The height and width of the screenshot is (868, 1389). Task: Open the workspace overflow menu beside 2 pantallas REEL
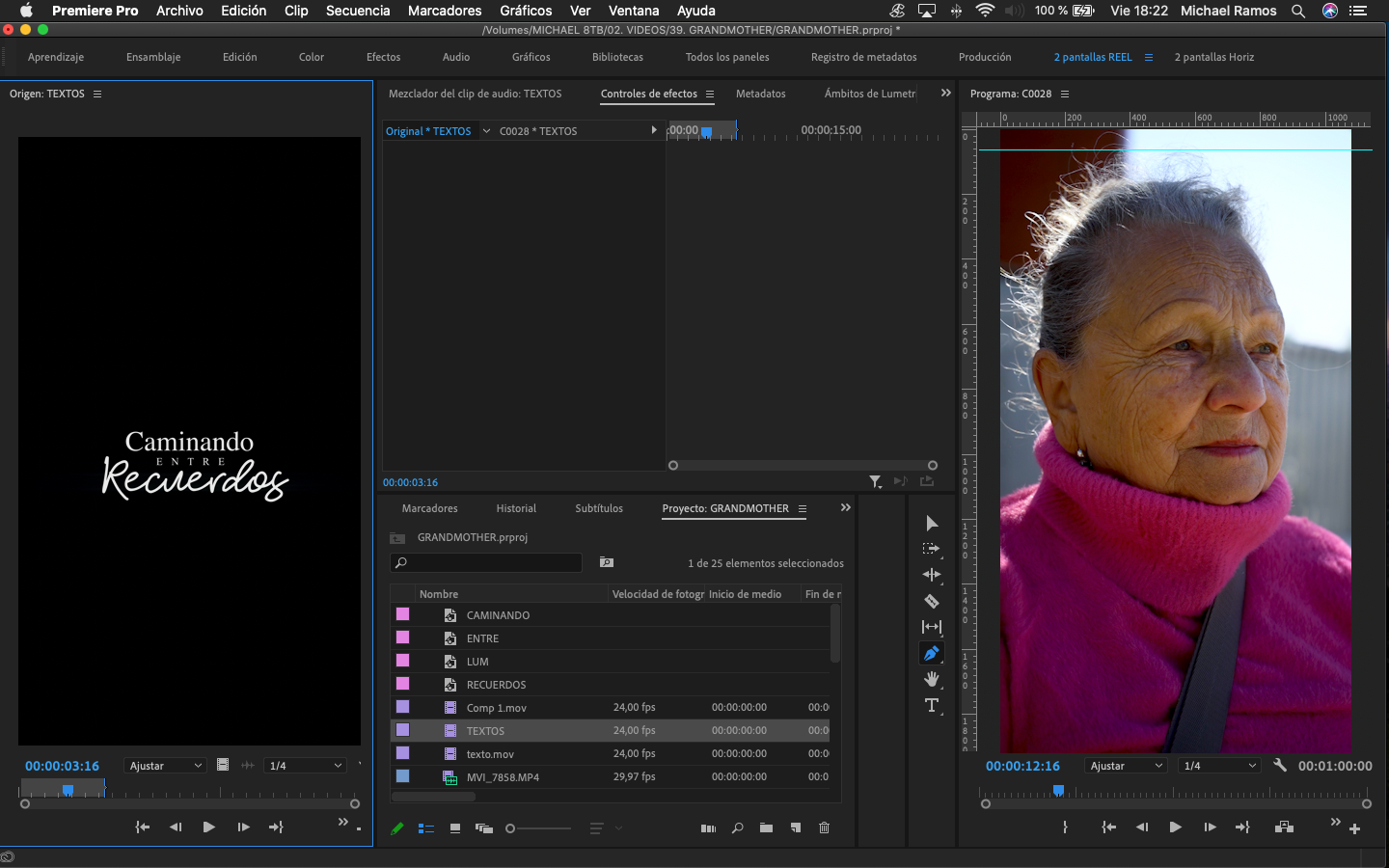[1148, 57]
